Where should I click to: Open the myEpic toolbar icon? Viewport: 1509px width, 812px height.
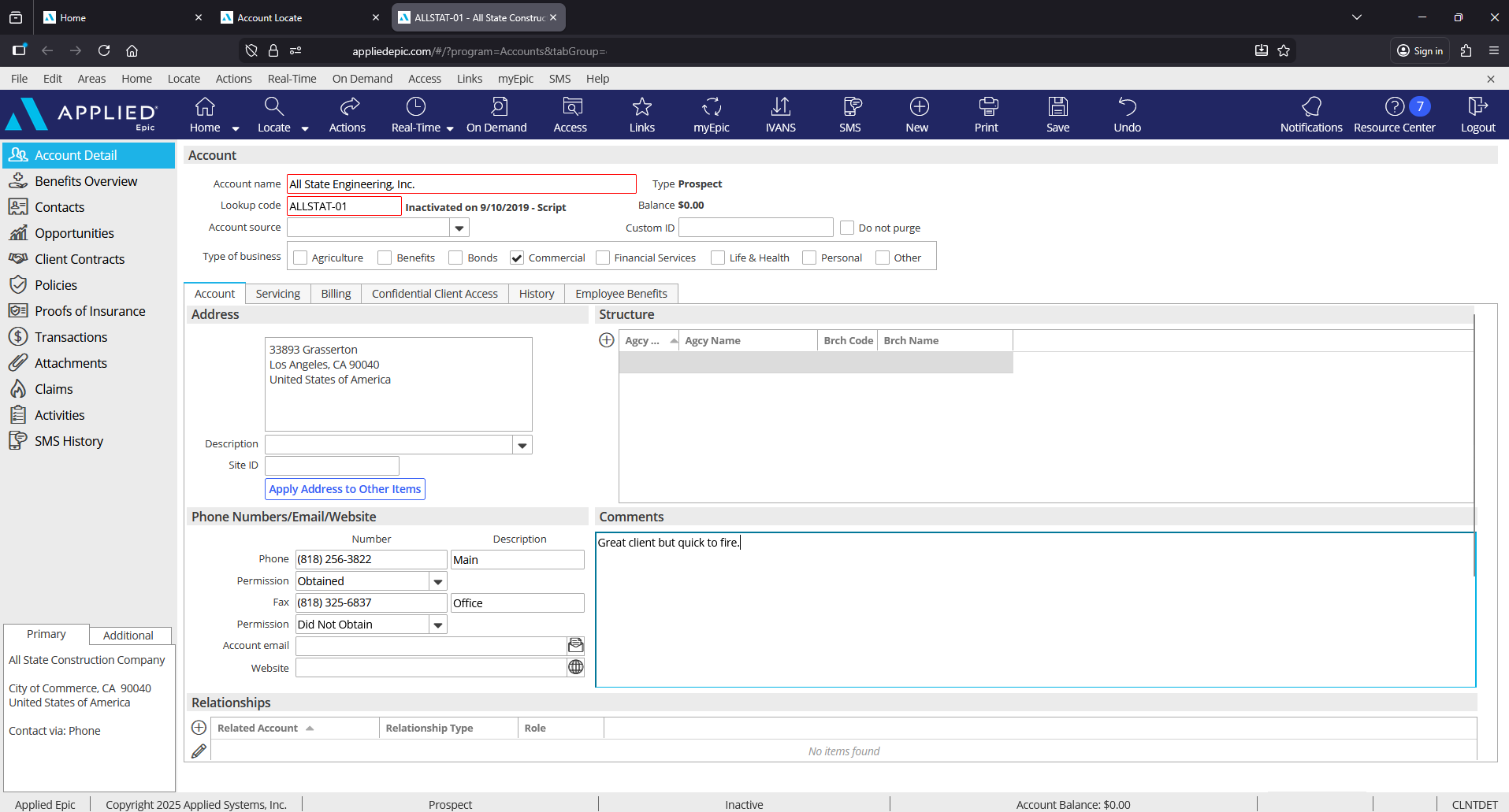(x=711, y=114)
